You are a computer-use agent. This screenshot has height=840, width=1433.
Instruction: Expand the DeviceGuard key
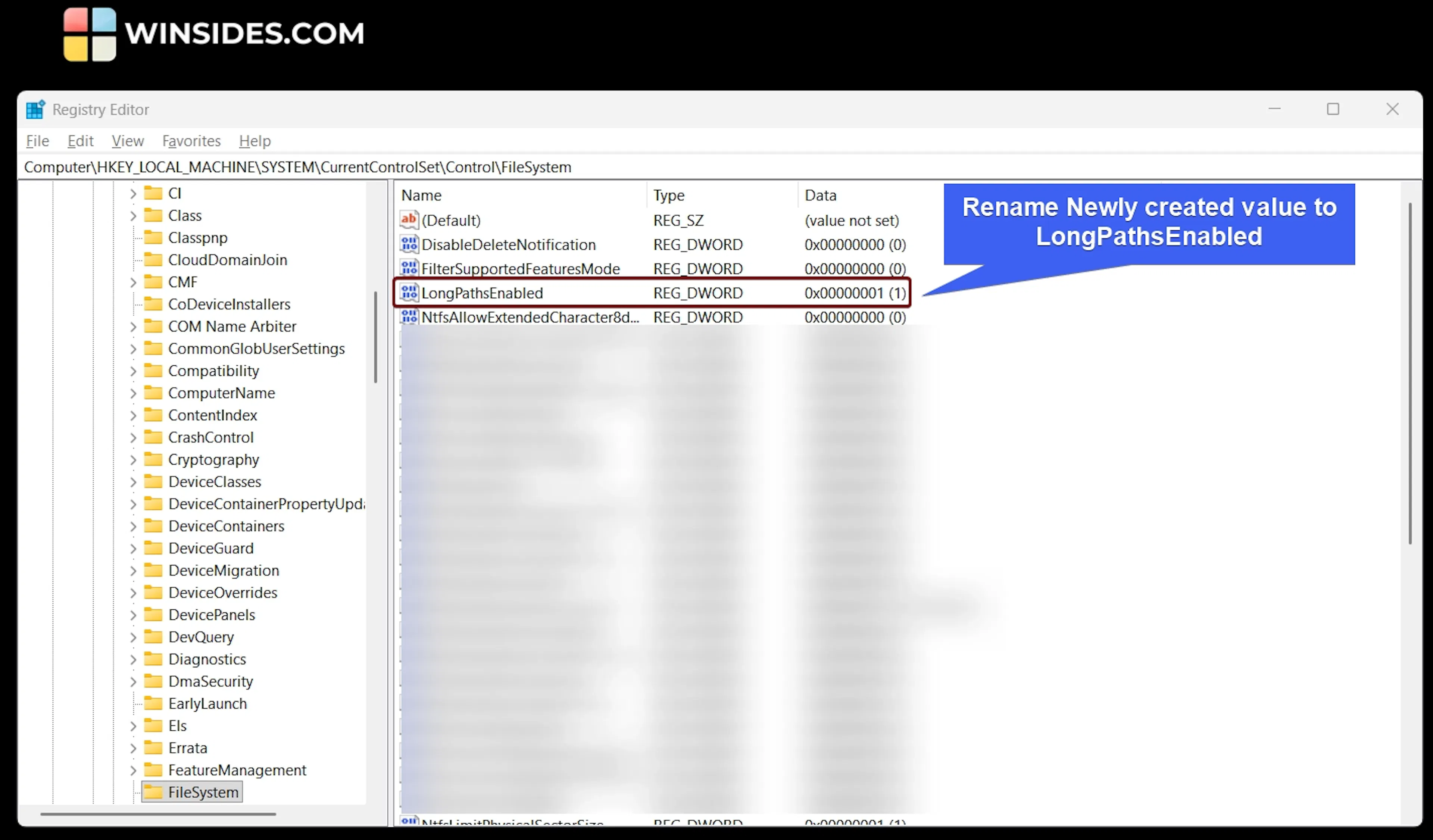(x=133, y=548)
